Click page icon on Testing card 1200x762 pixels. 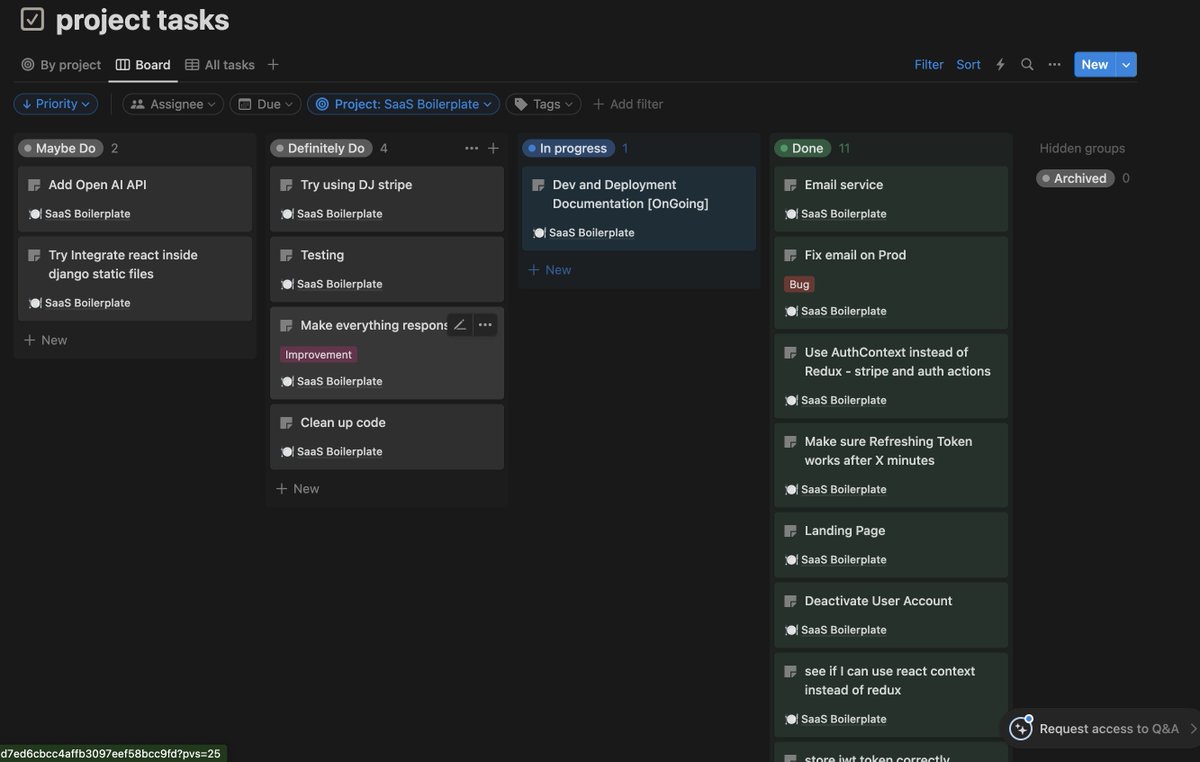coord(286,255)
